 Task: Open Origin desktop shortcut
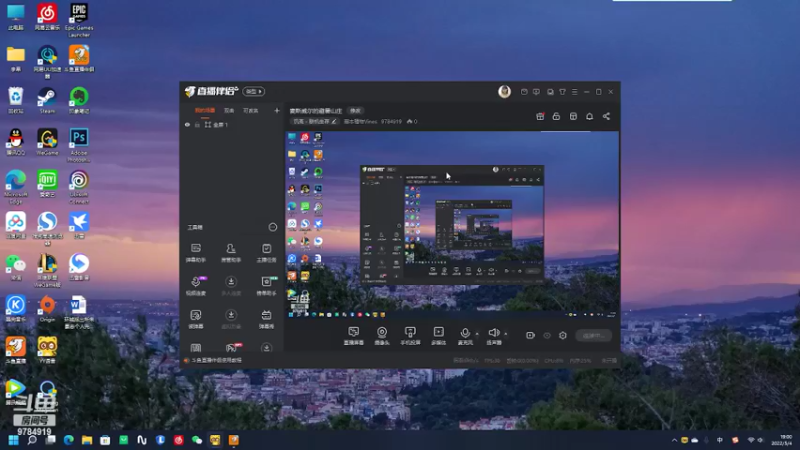click(47, 309)
